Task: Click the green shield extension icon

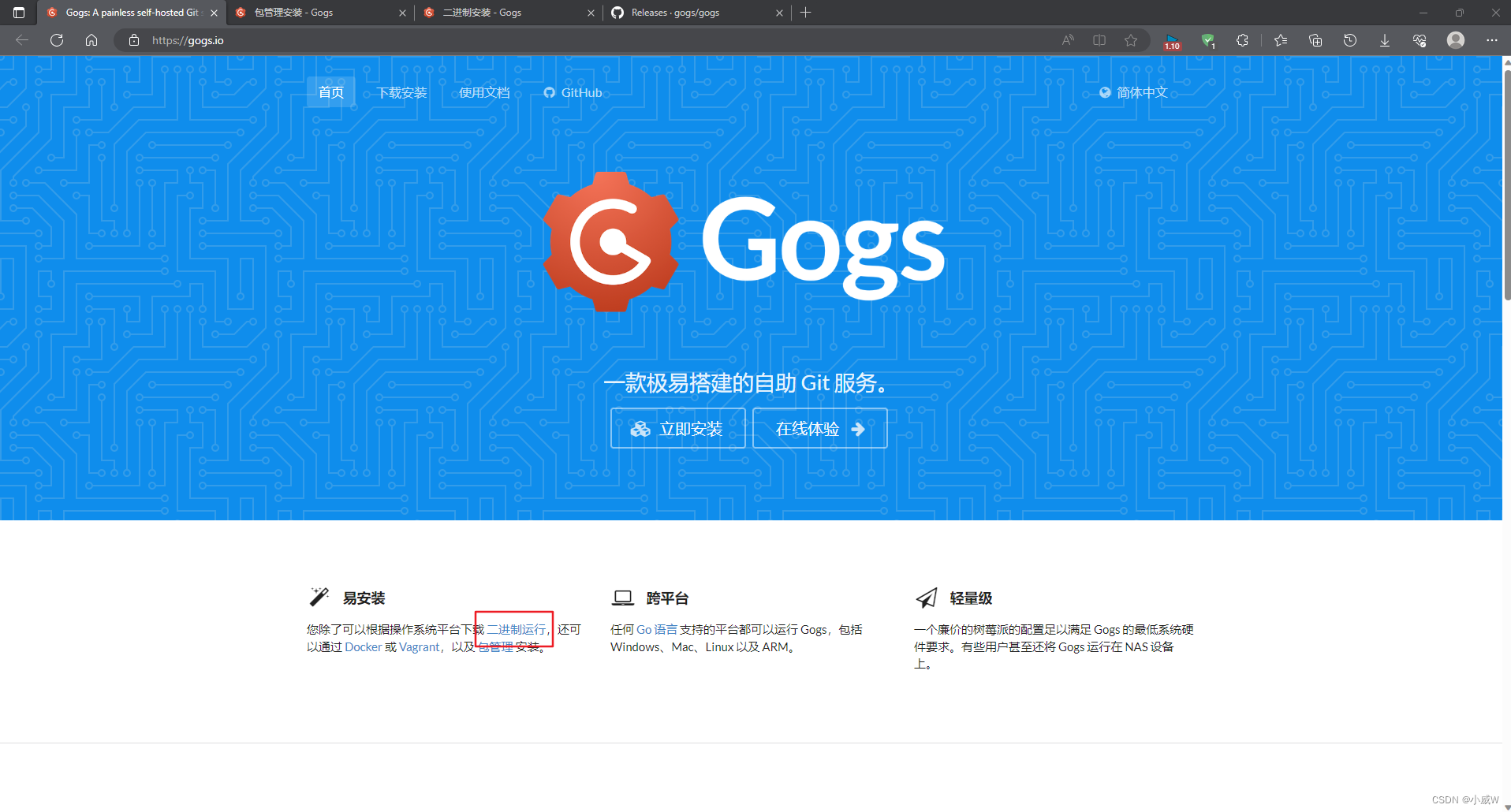Action: (1207, 40)
